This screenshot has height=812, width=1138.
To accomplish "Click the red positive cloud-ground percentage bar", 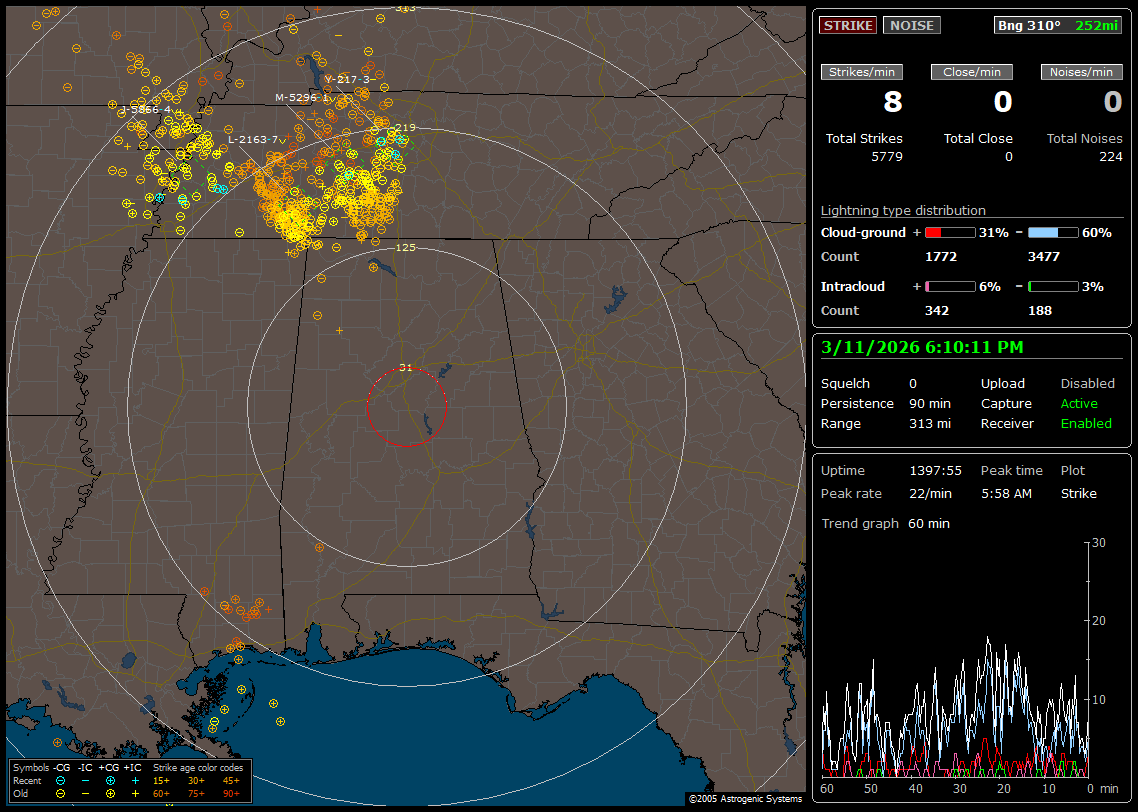I will [x=949, y=232].
